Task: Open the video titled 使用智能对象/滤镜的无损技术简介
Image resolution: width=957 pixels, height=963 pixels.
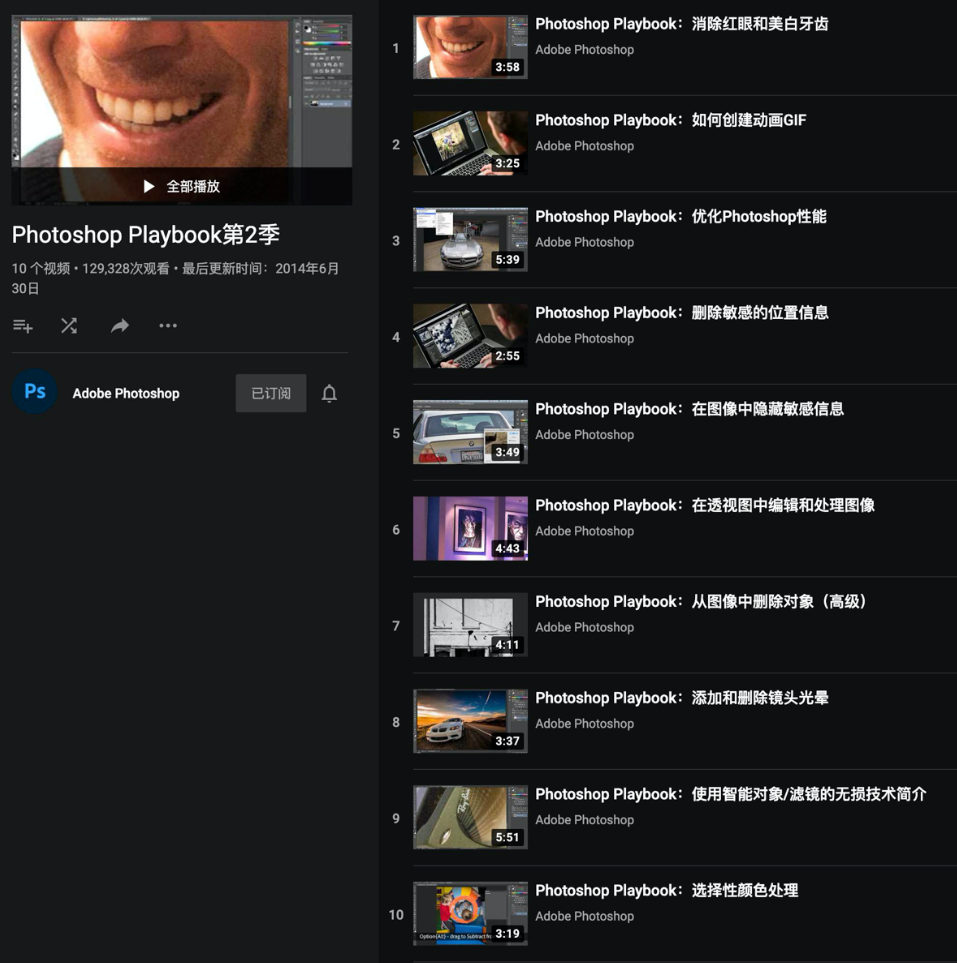Action: pyautogui.click(x=731, y=794)
